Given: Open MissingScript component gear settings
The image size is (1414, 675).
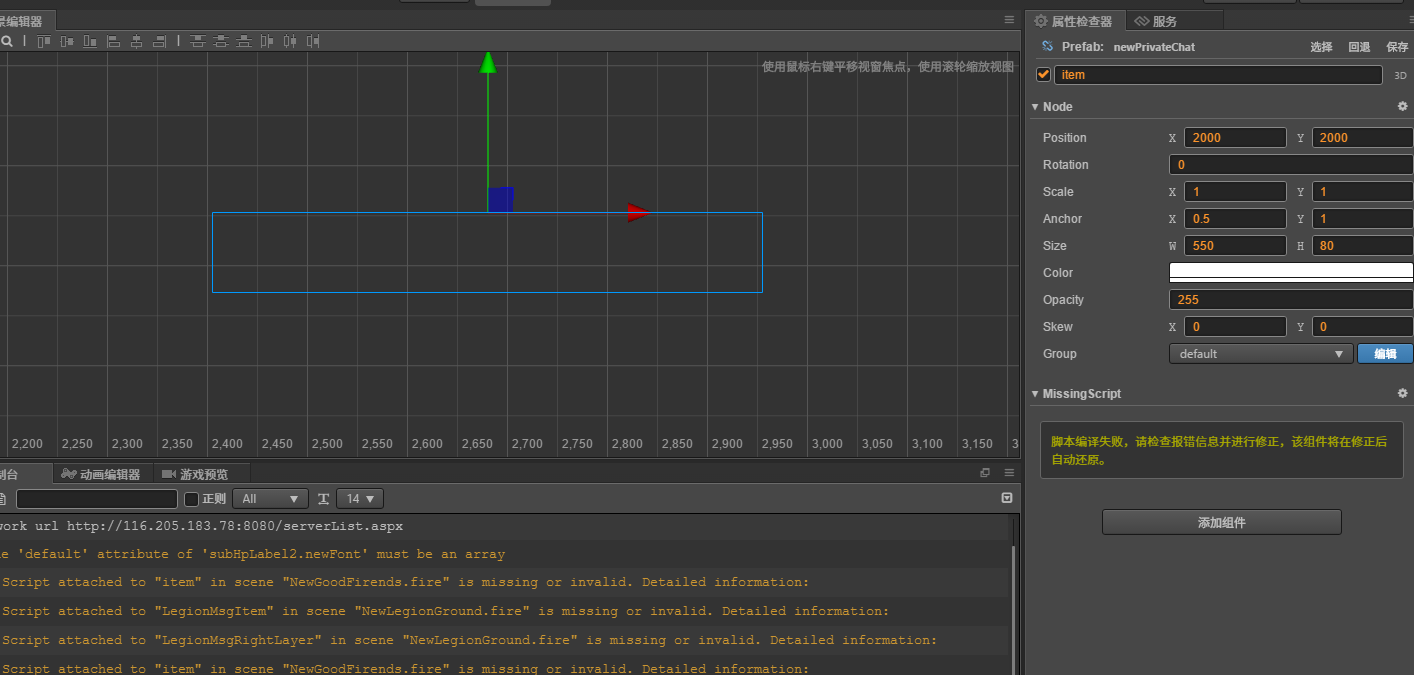Looking at the screenshot, I should pos(1402,394).
